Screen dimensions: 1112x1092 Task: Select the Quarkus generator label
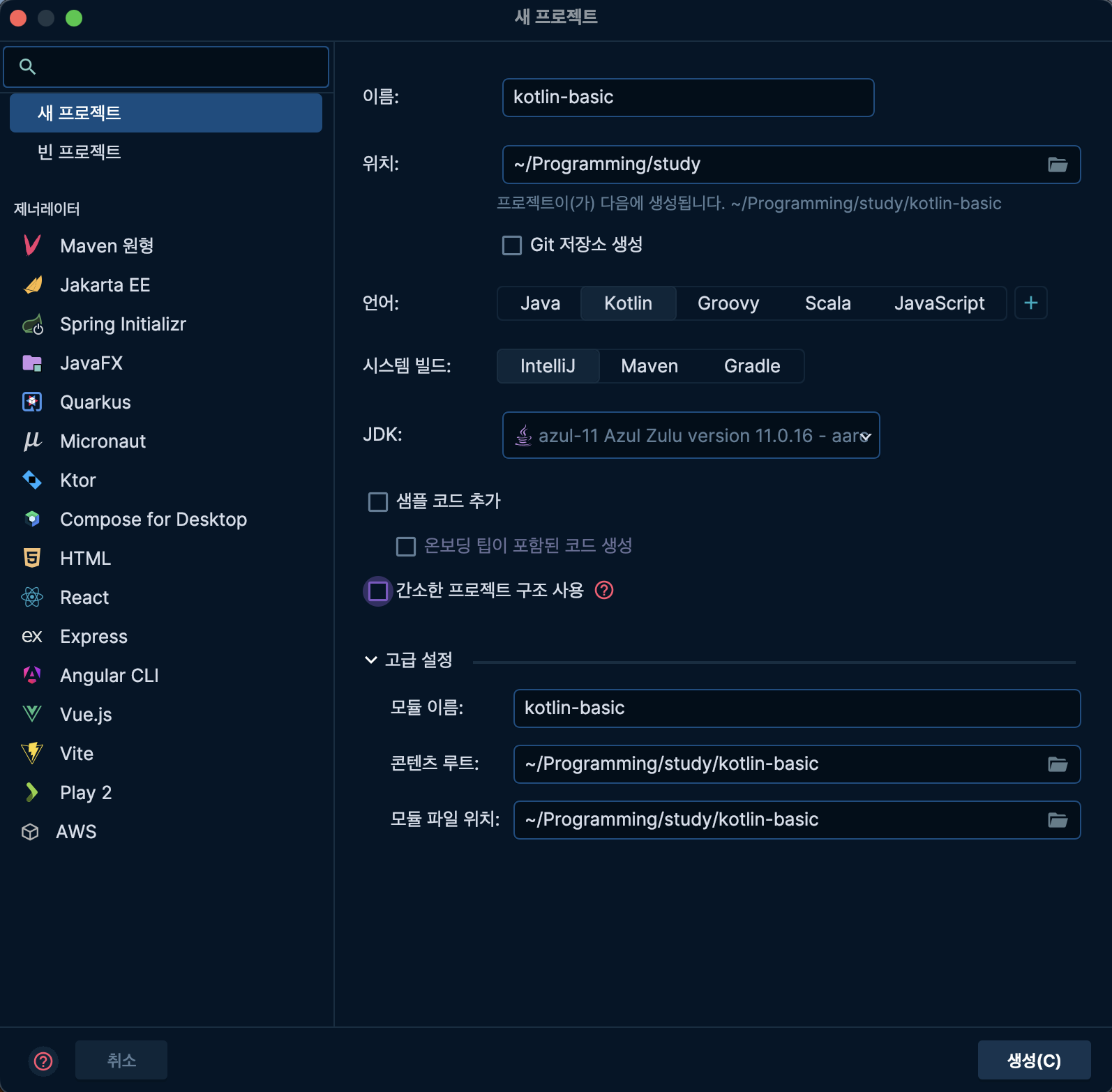pyautogui.click(x=95, y=402)
